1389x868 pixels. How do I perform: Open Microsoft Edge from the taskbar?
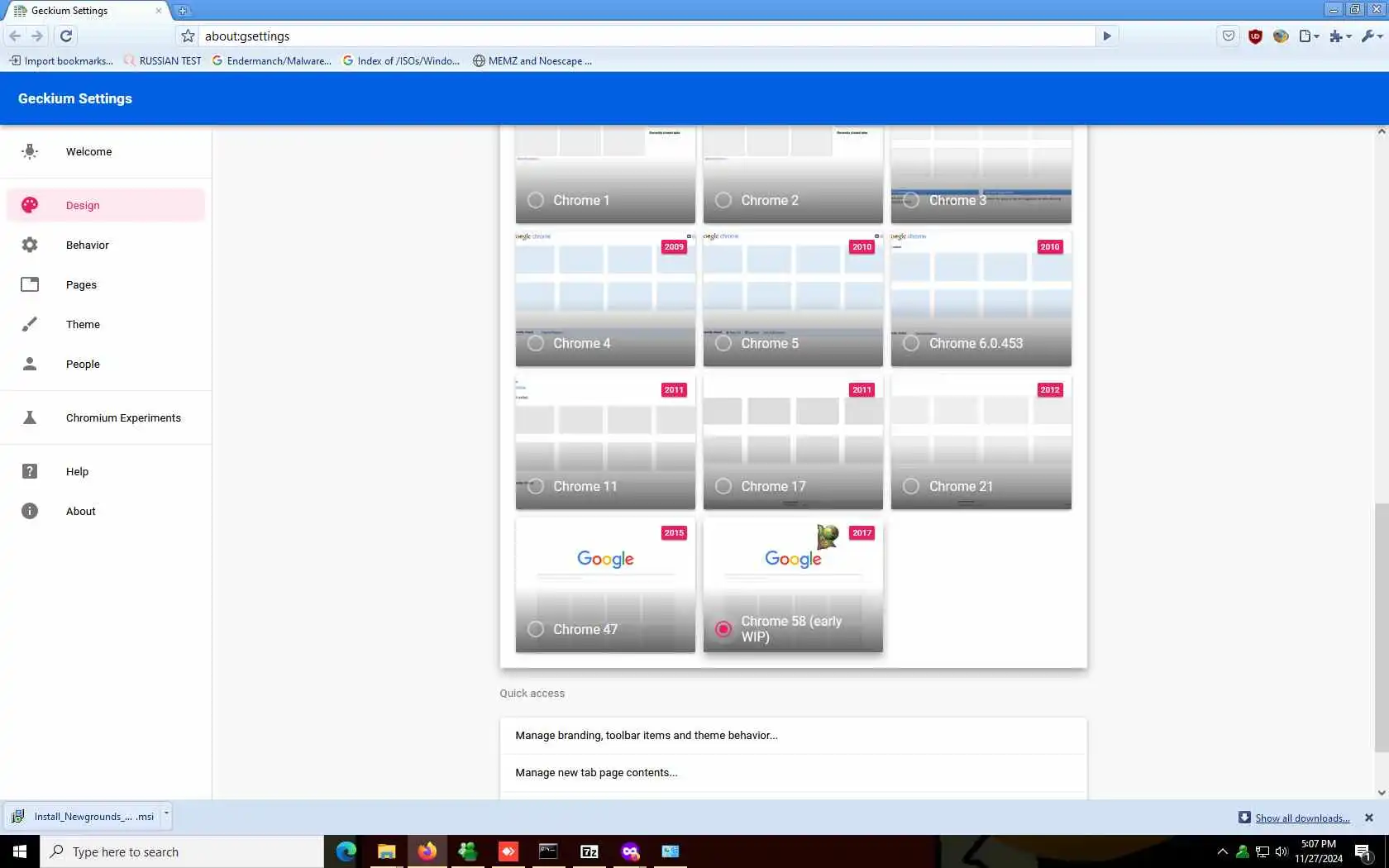(x=346, y=851)
